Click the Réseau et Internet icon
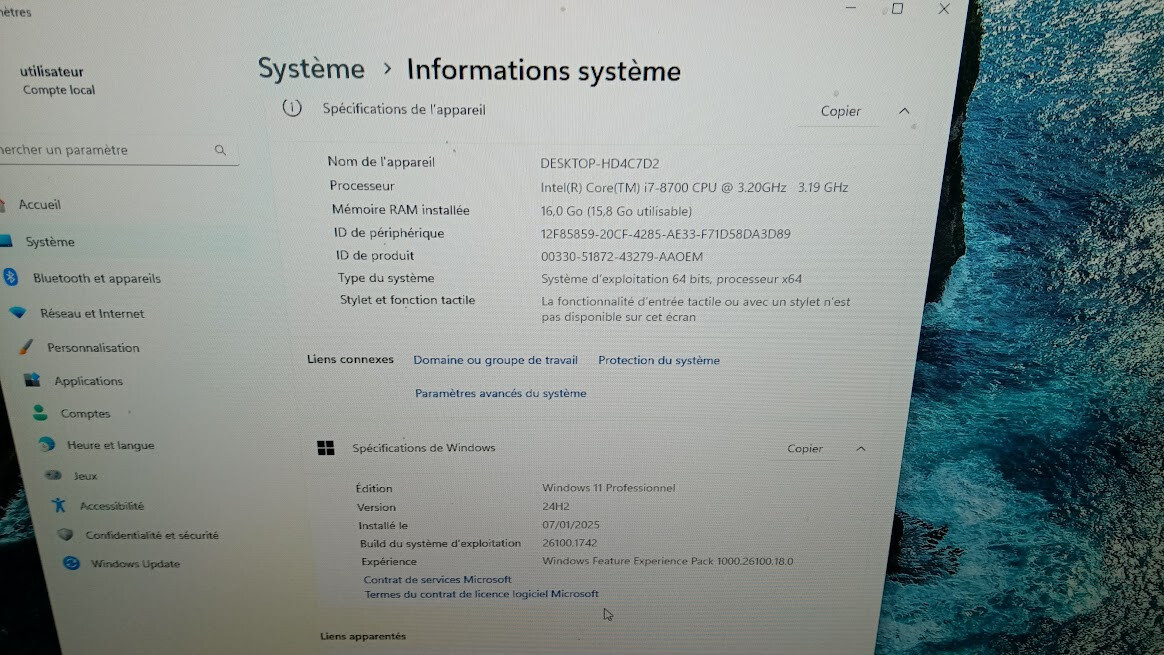This screenshot has width=1164, height=655. (x=18, y=313)
